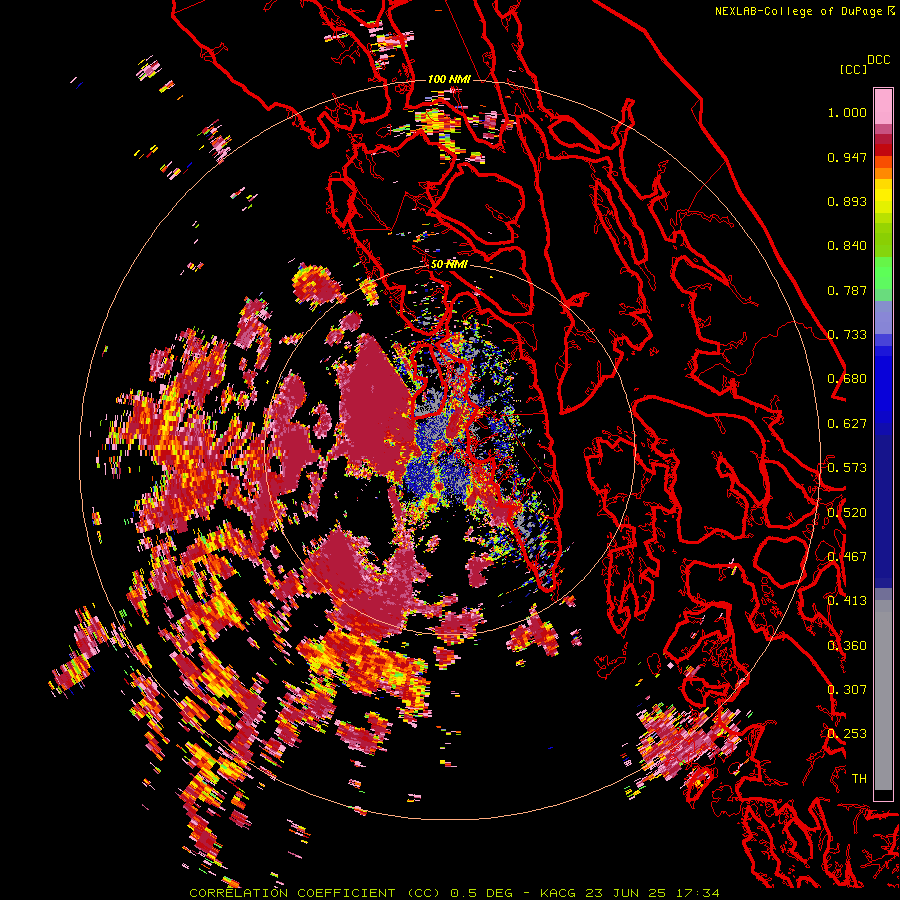Click the 0.680 scale value
The height and width of the screenshot is (900, 900).
(847, 379)
